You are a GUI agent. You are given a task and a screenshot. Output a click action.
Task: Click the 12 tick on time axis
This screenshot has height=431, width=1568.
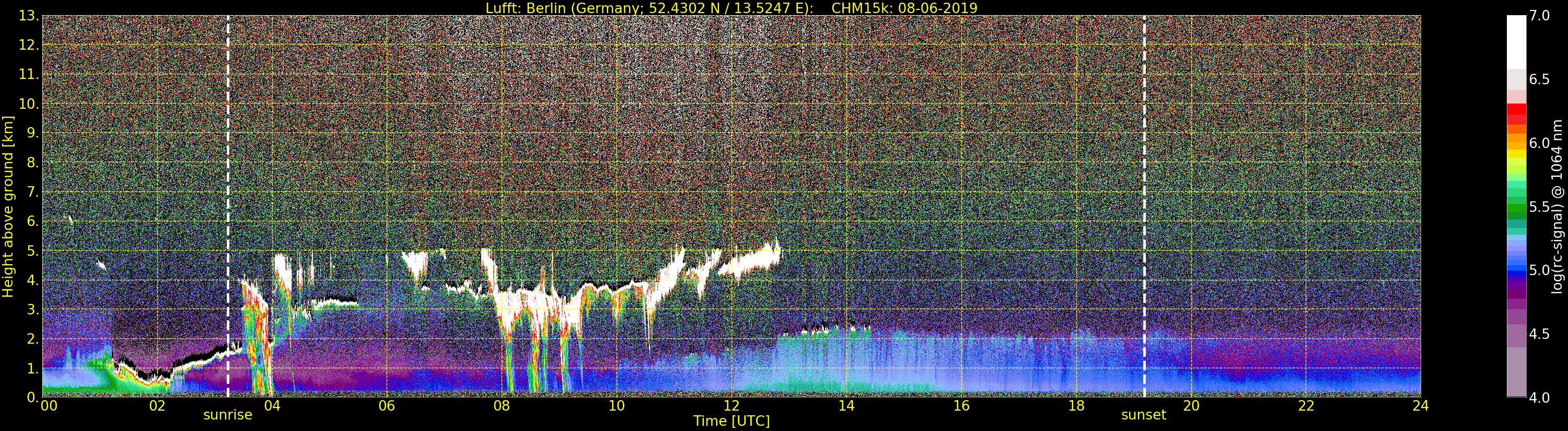click(x=731, y=405)
